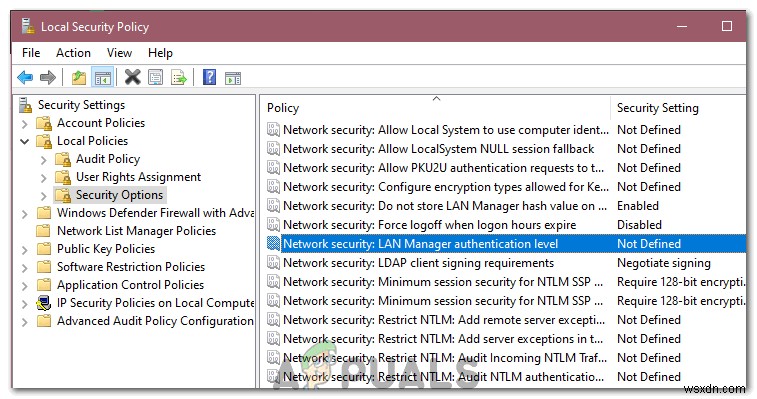Collapse the Local Policies node
Viewport: 757px width, 399px height.
pyautogui.click(x=25, y=142)
